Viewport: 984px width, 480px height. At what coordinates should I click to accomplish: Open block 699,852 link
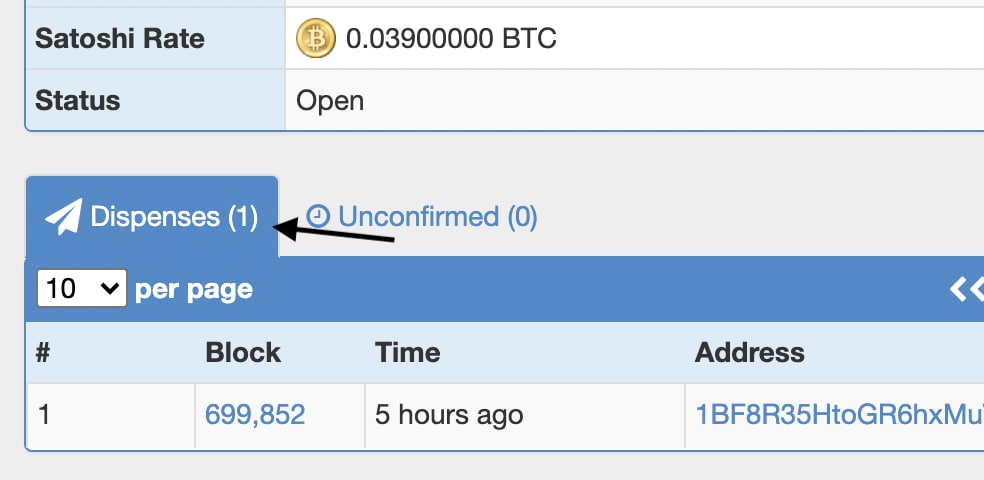click(255, 415)
